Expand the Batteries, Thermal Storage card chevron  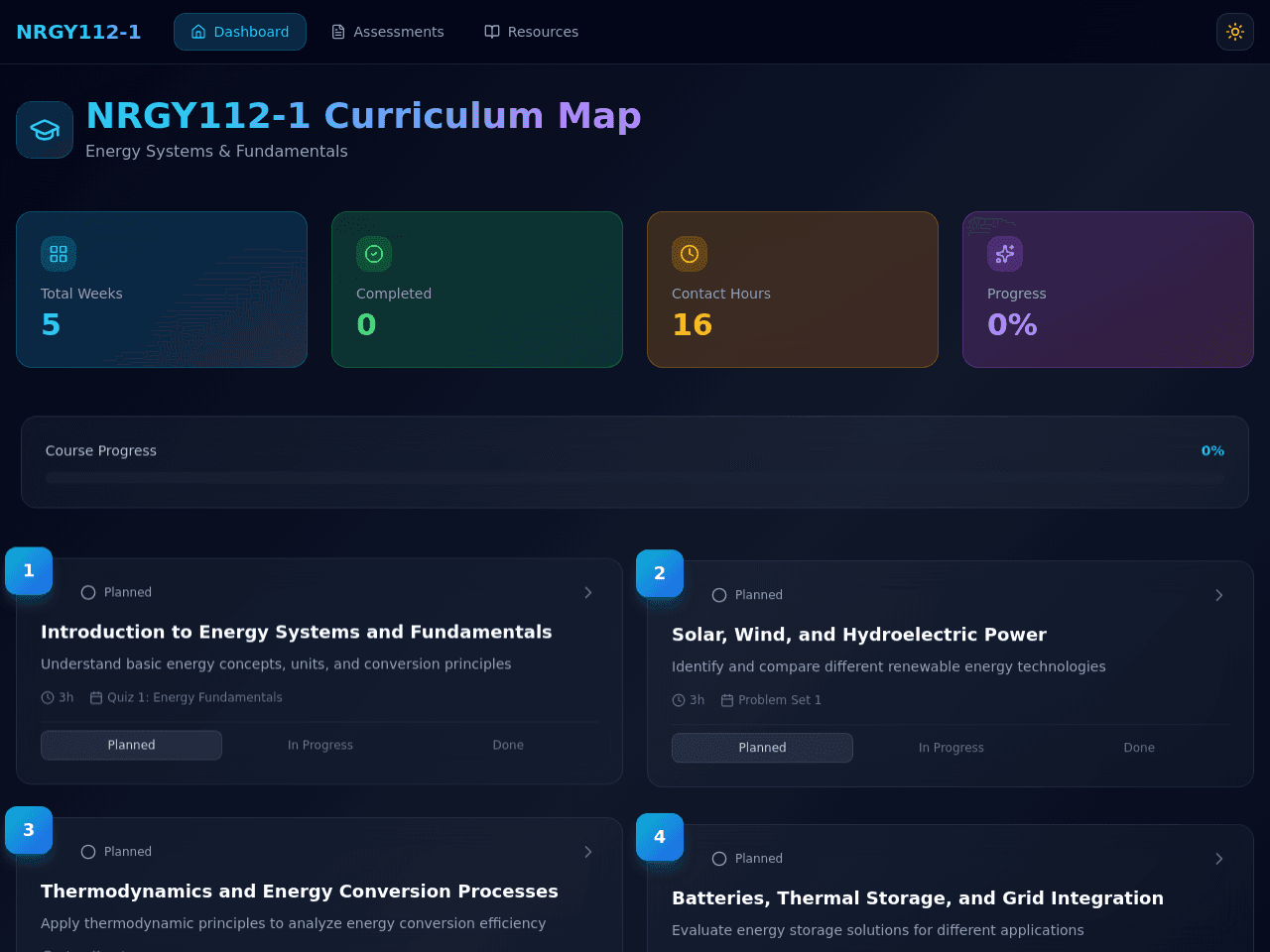pyautogui.click(x=1219, y=859)
